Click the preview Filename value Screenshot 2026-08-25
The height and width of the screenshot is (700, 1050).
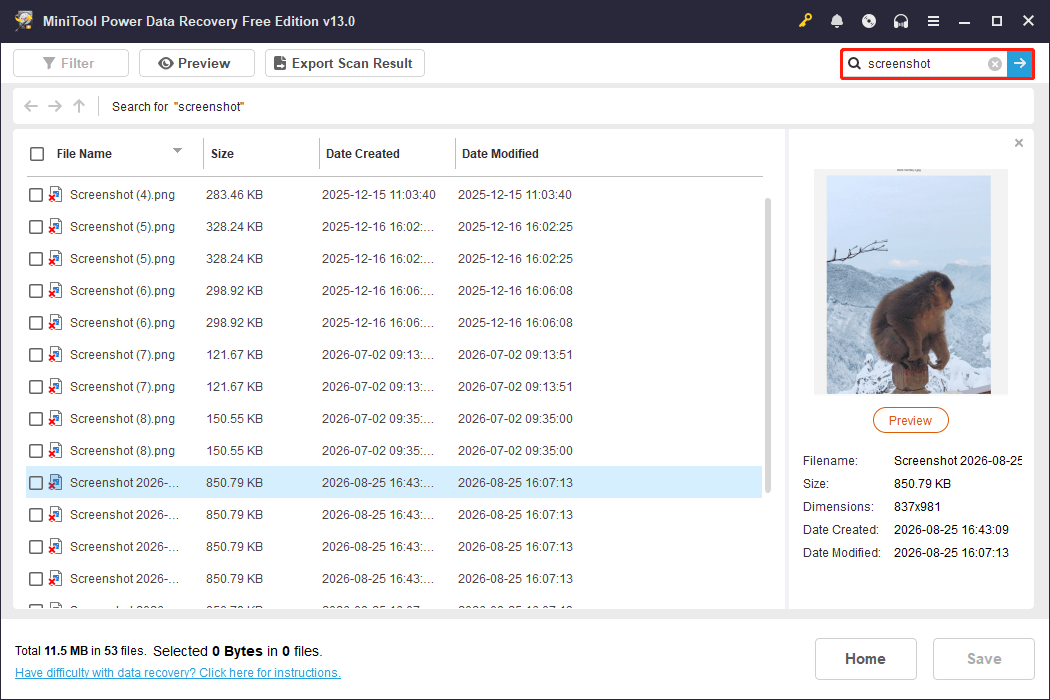[958, 461]
